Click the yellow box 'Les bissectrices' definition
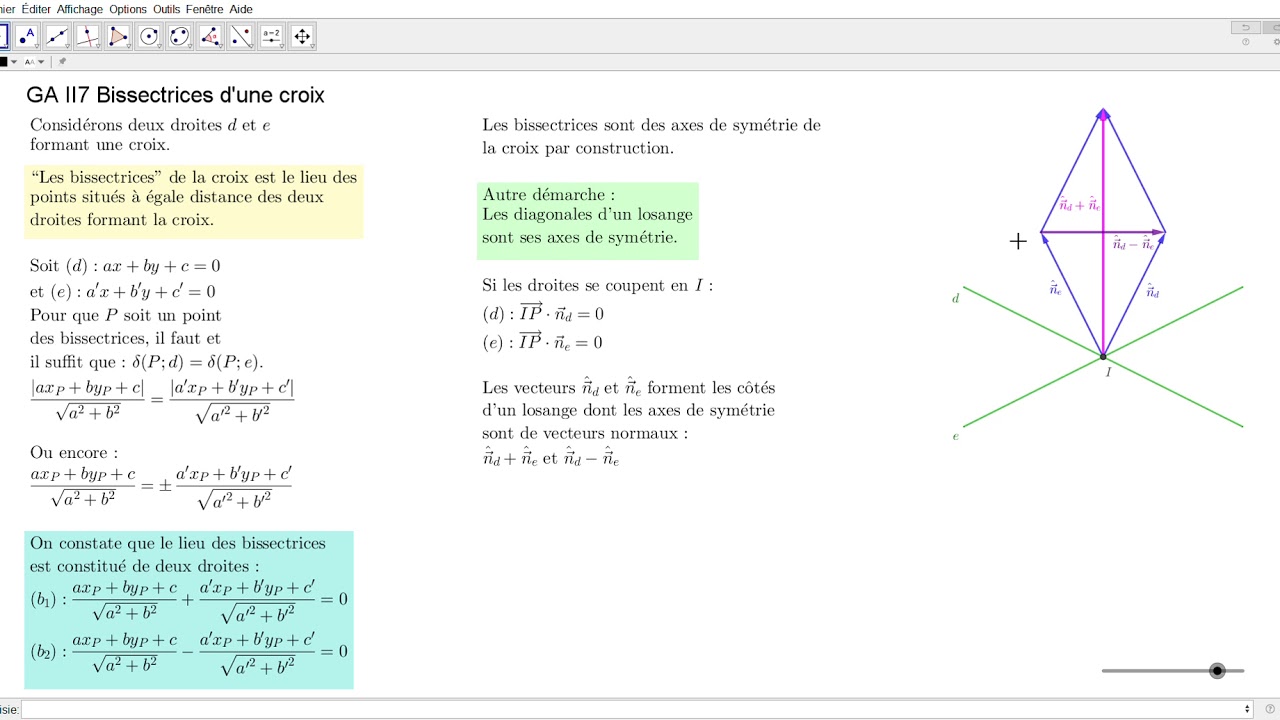The height and width of the screenshot is (720, 1280). [x=194, y=201]
